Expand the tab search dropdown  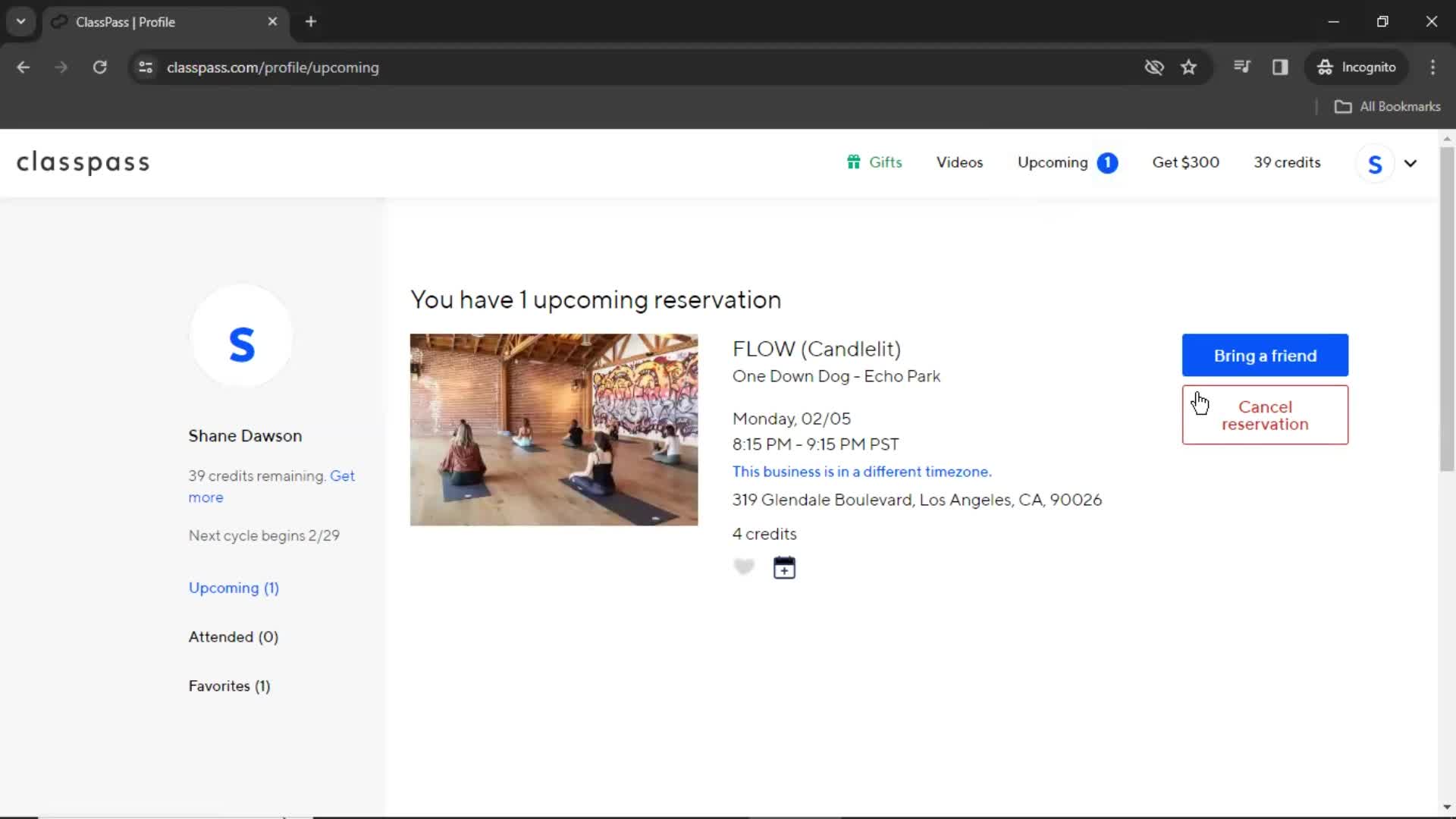21,22
